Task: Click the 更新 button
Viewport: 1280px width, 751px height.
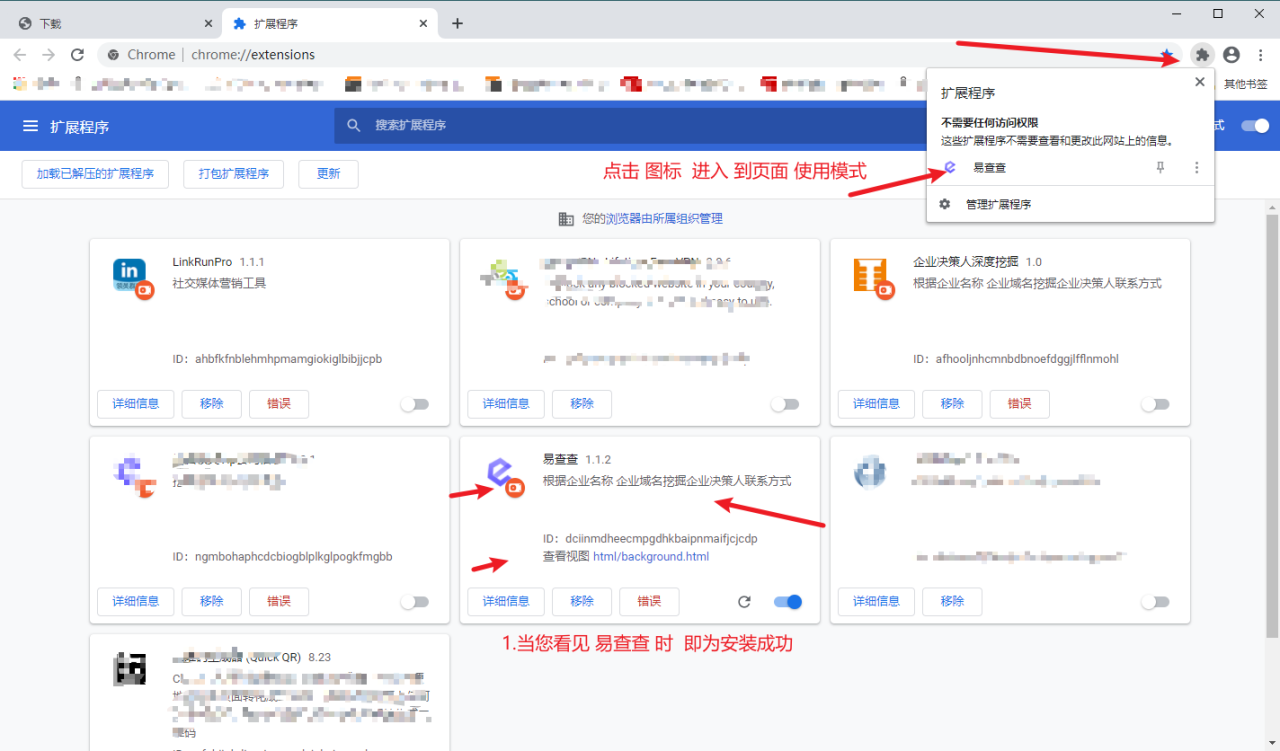Action: tap(329, 173)
